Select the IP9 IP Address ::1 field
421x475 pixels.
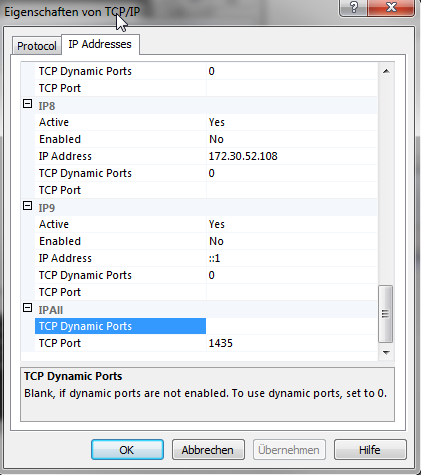pyautogui.click(x=292, y=258)
